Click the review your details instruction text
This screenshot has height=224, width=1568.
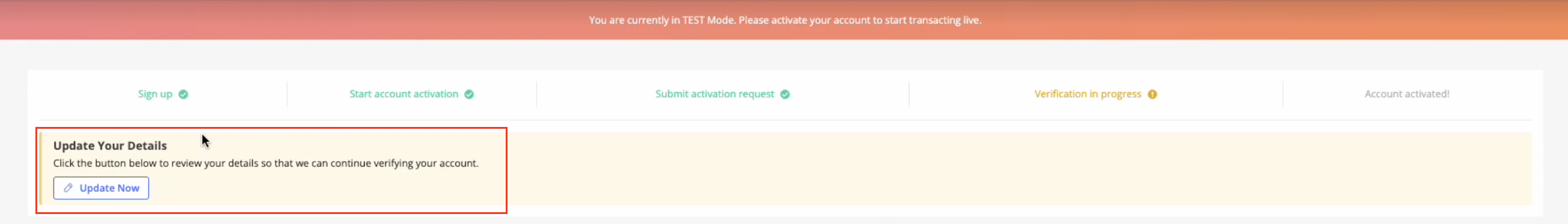click(266, 163)
